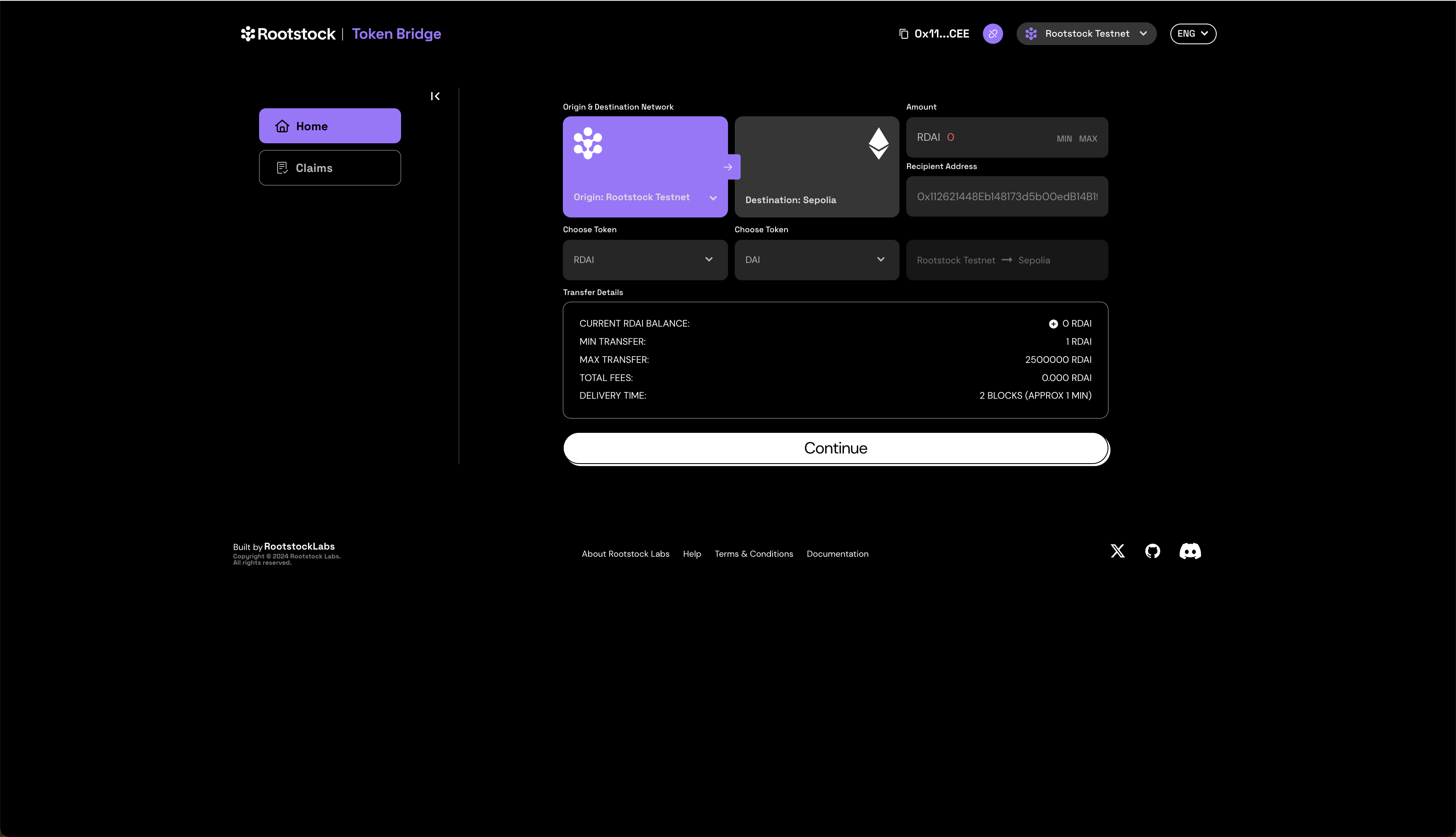Expand Origin: Rootstock Testnet selector
The height and width of the screenshot is (837, 1456).
[645, 197]
